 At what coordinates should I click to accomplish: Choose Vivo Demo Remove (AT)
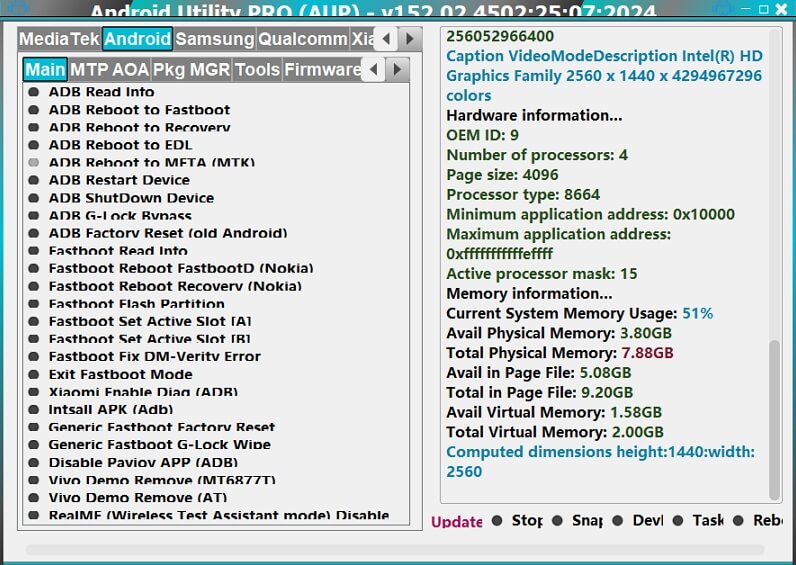[127, 497]
